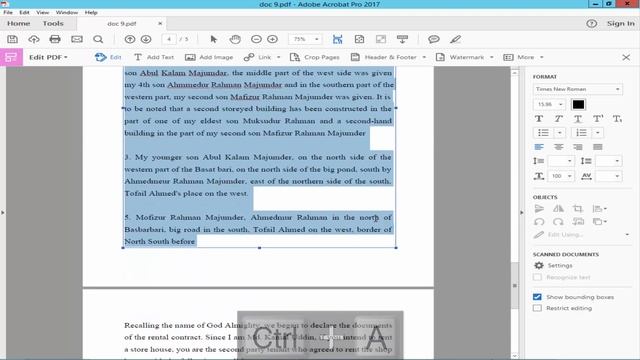
Task: Switch to the Tools tab
Action: click(x=53, y=24)
